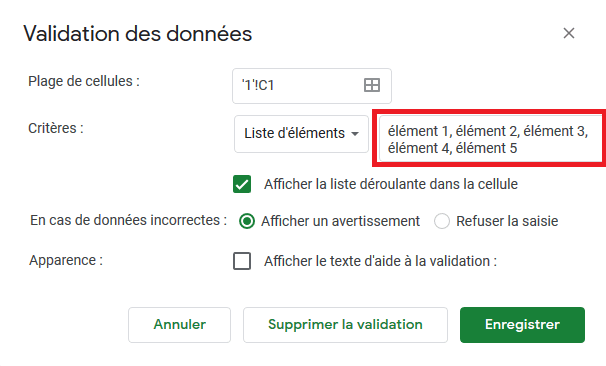Click the 'Afficher la liste déroulante dans la cellule' label
The height and width of the screenshot is (366, 606).
tap(391, 184)
